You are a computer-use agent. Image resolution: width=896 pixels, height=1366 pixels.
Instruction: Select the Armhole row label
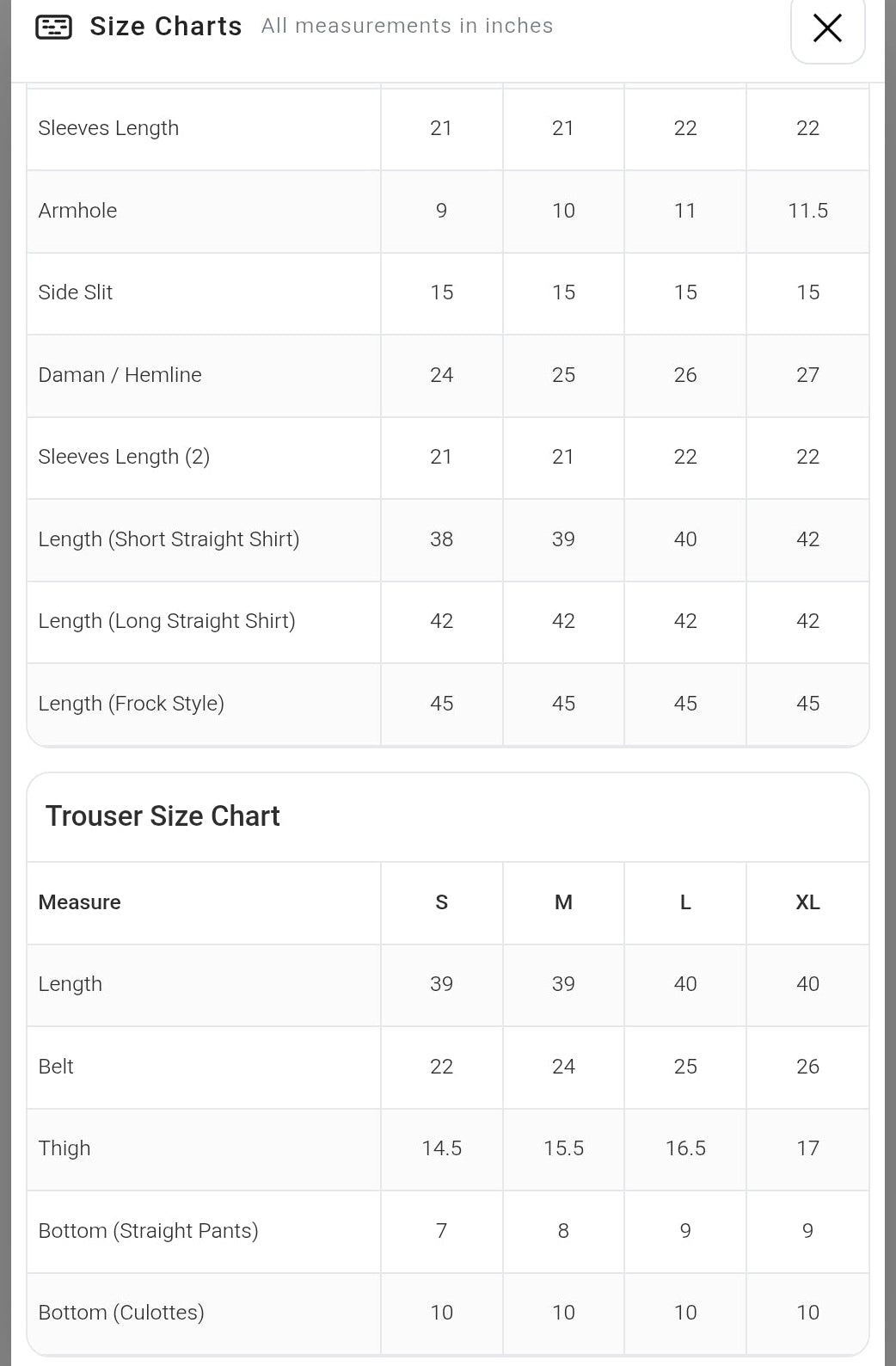(x=77, y=211)
